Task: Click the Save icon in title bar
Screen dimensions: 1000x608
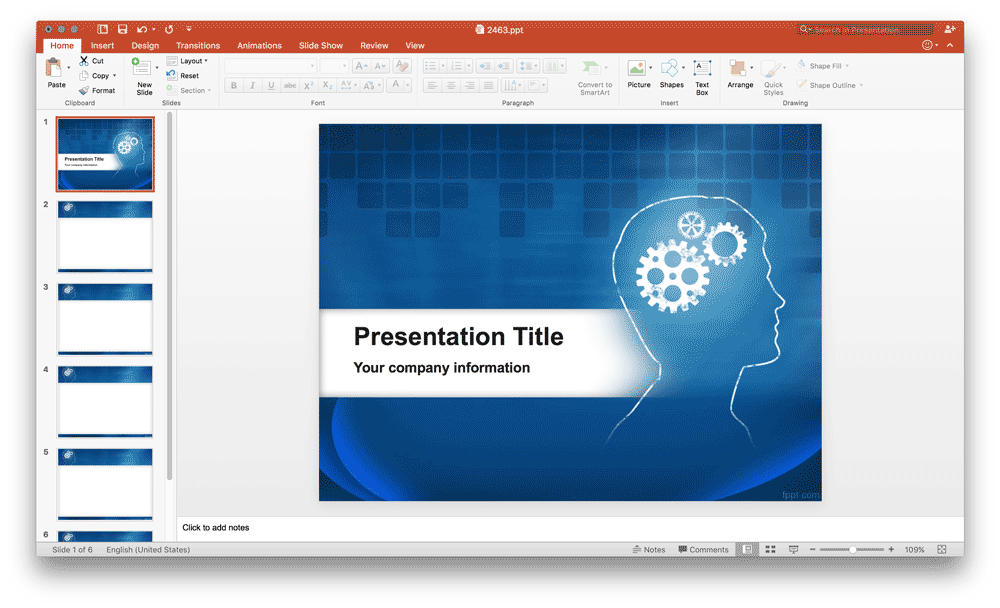Action: tap(122, 30)
